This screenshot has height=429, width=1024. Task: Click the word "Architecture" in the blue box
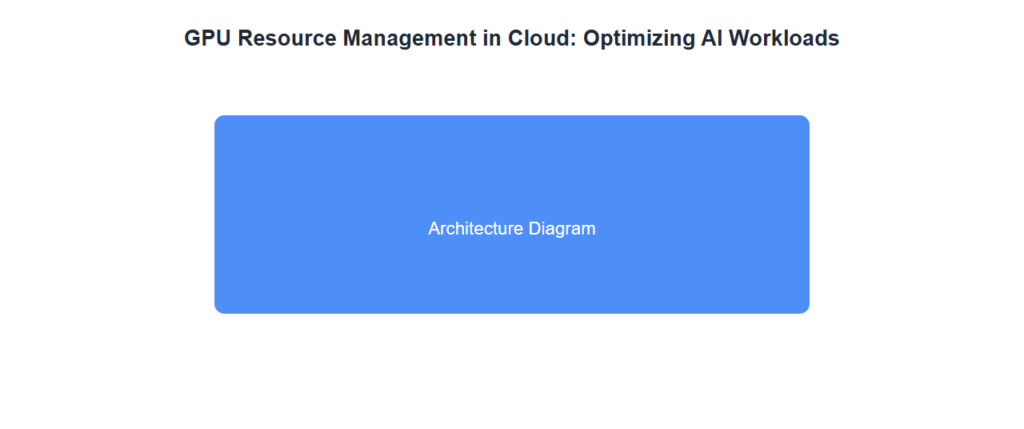[476, 229]
